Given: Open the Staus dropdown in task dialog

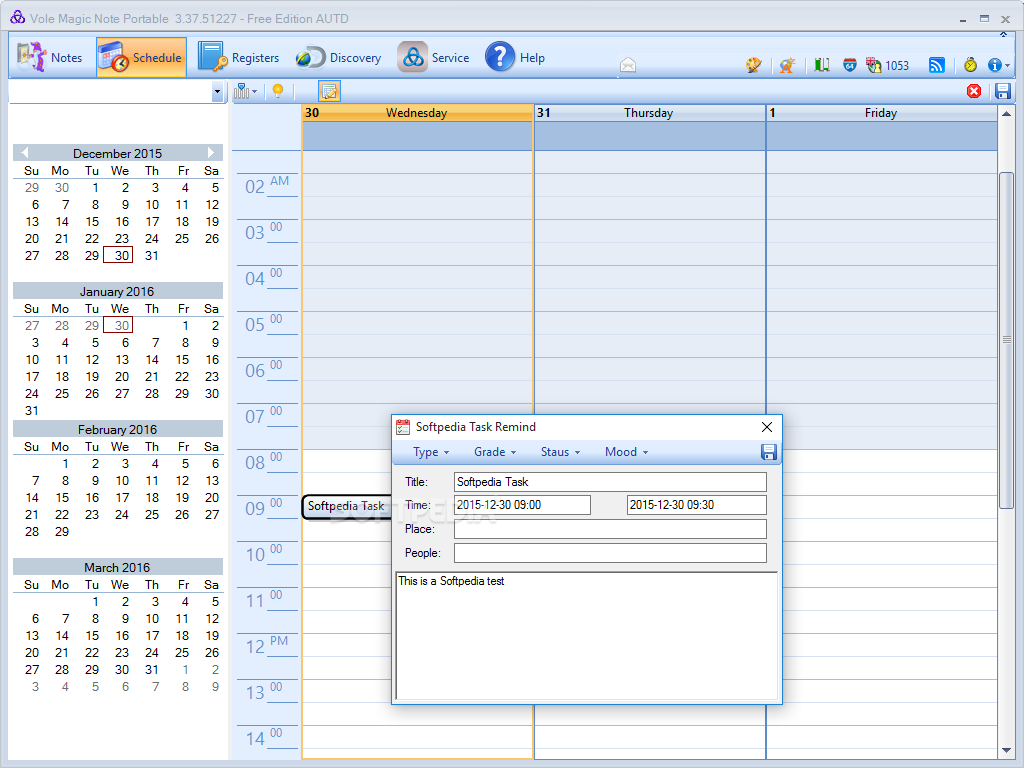Looking at the screenshot, I should 560,452.
